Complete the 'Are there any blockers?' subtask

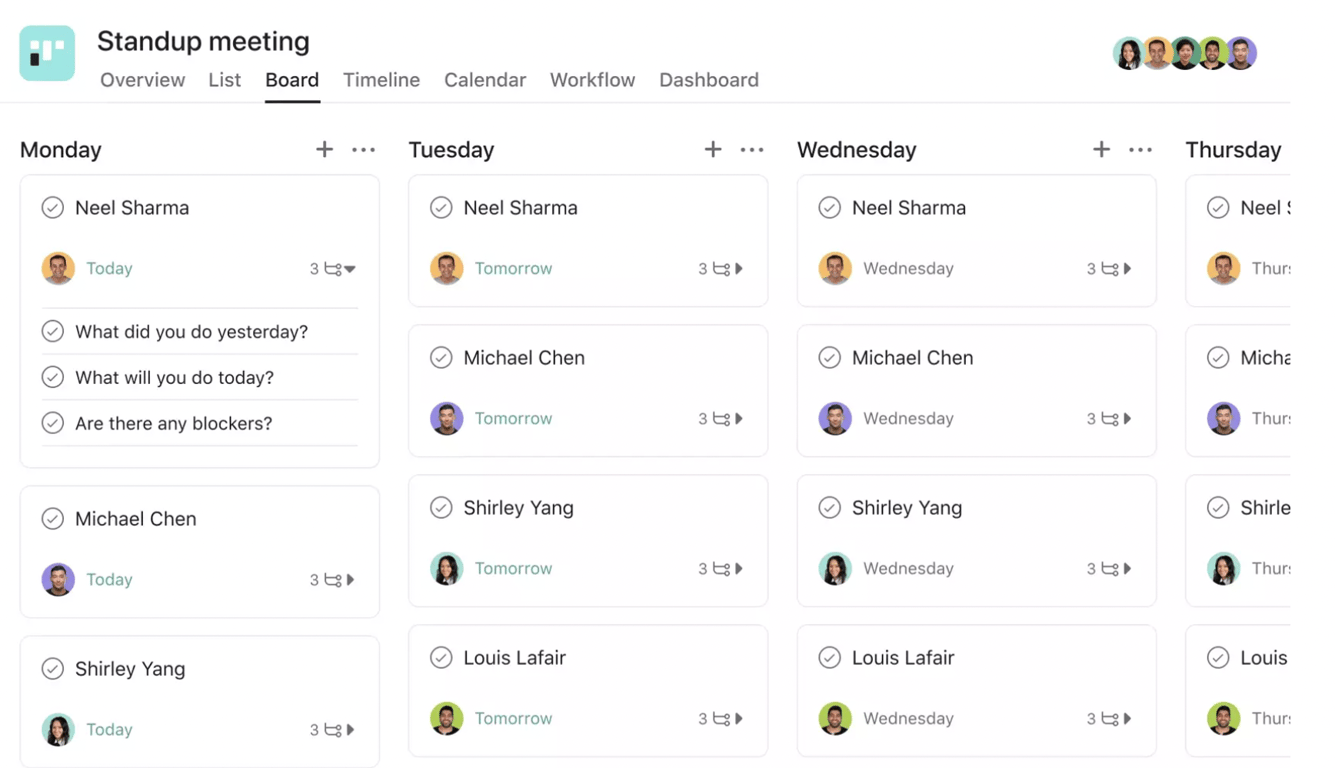click(53, 423)
